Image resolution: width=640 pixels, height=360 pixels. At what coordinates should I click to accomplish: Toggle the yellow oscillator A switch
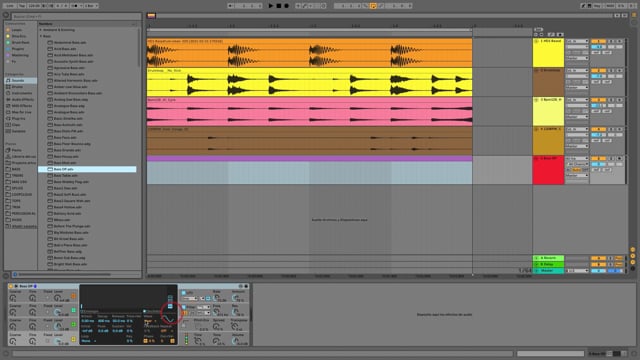(x=73, y=339)
